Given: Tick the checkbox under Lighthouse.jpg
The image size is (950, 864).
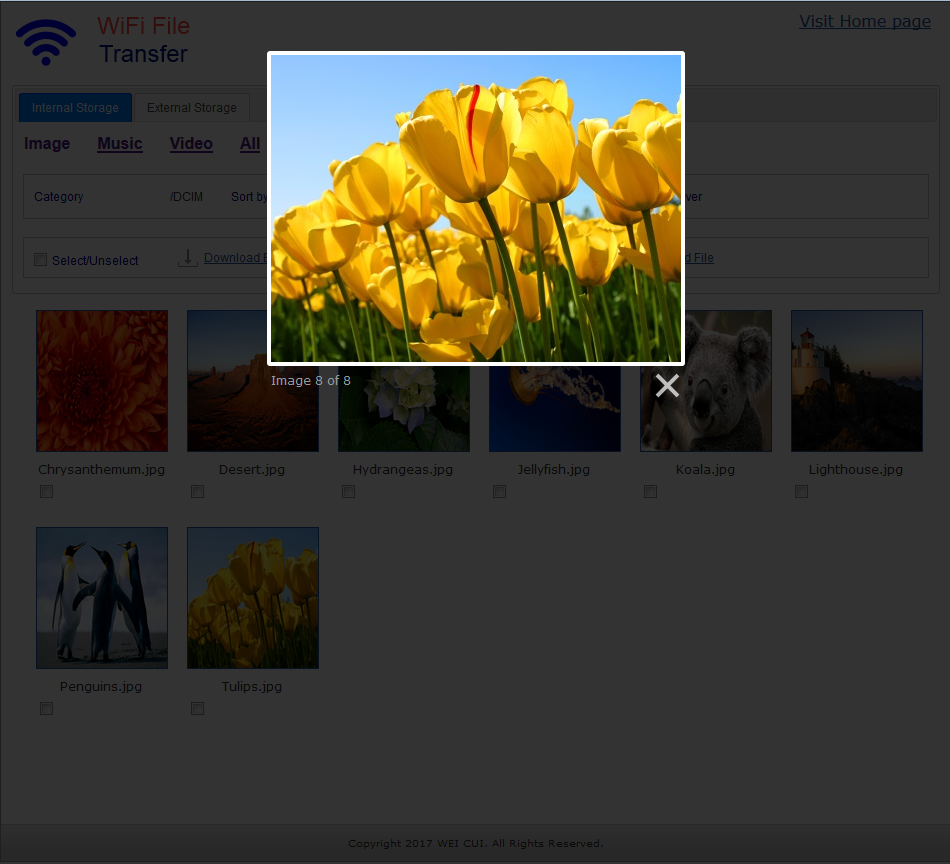Looking at the screenshot, I should (801, 492).
